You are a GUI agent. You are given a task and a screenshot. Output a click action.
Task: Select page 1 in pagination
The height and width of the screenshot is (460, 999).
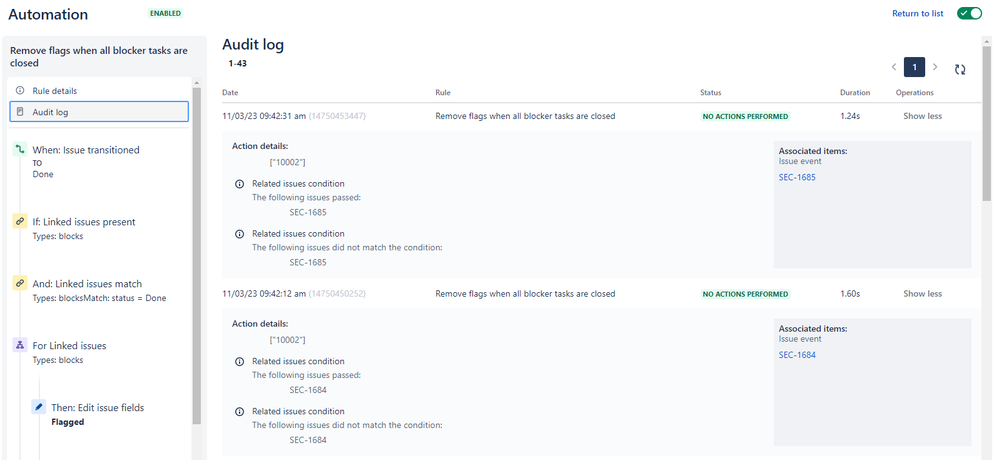coord(914,67)
